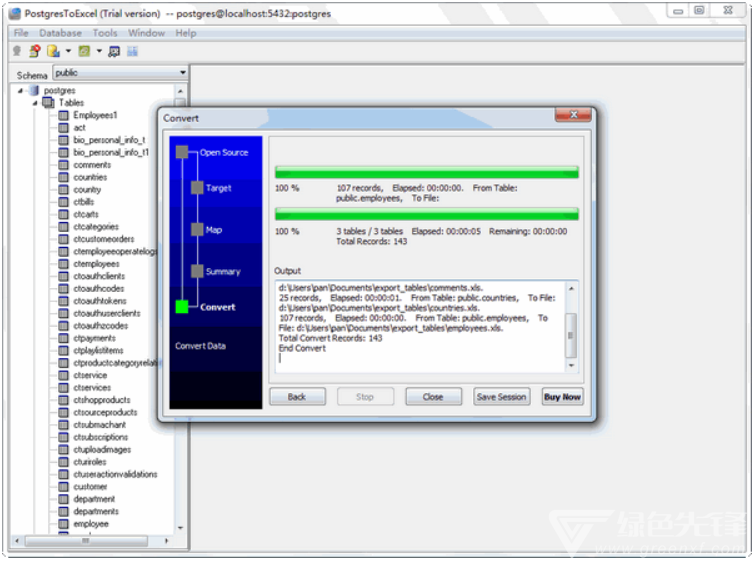Click the Stop button
756x563 pixels.
(x=365, y=397)
